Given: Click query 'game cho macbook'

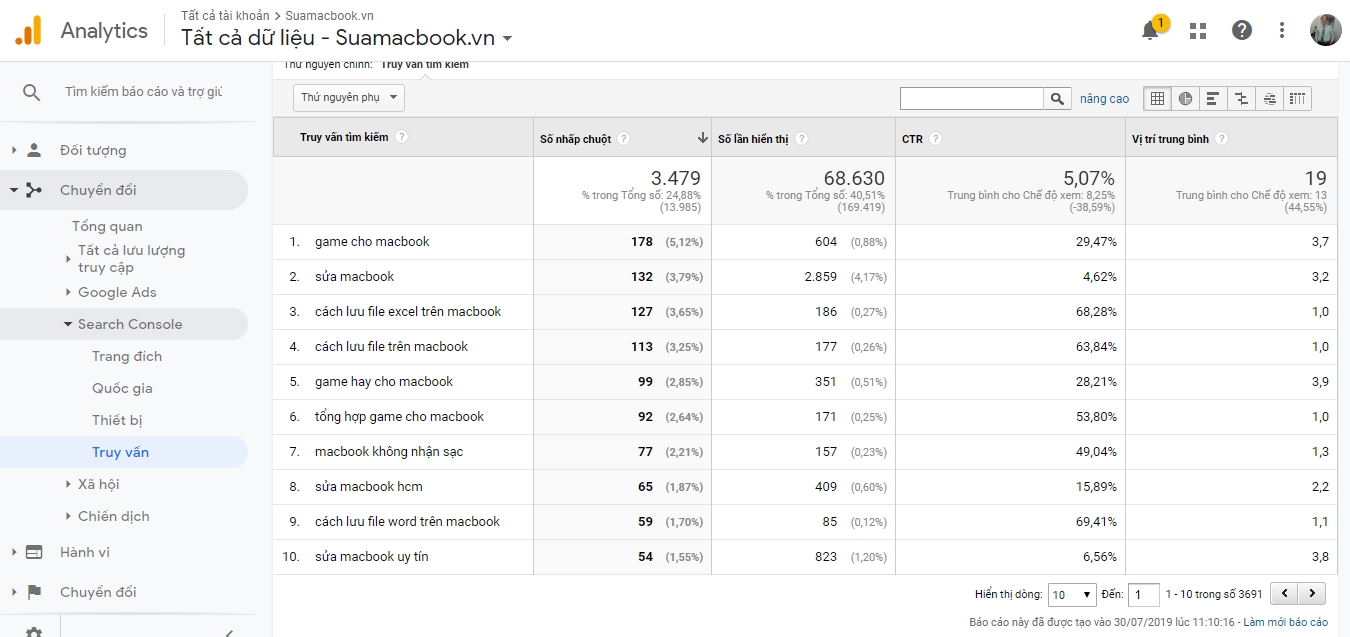Looking at the screenshot, I should tap(372, 241).
